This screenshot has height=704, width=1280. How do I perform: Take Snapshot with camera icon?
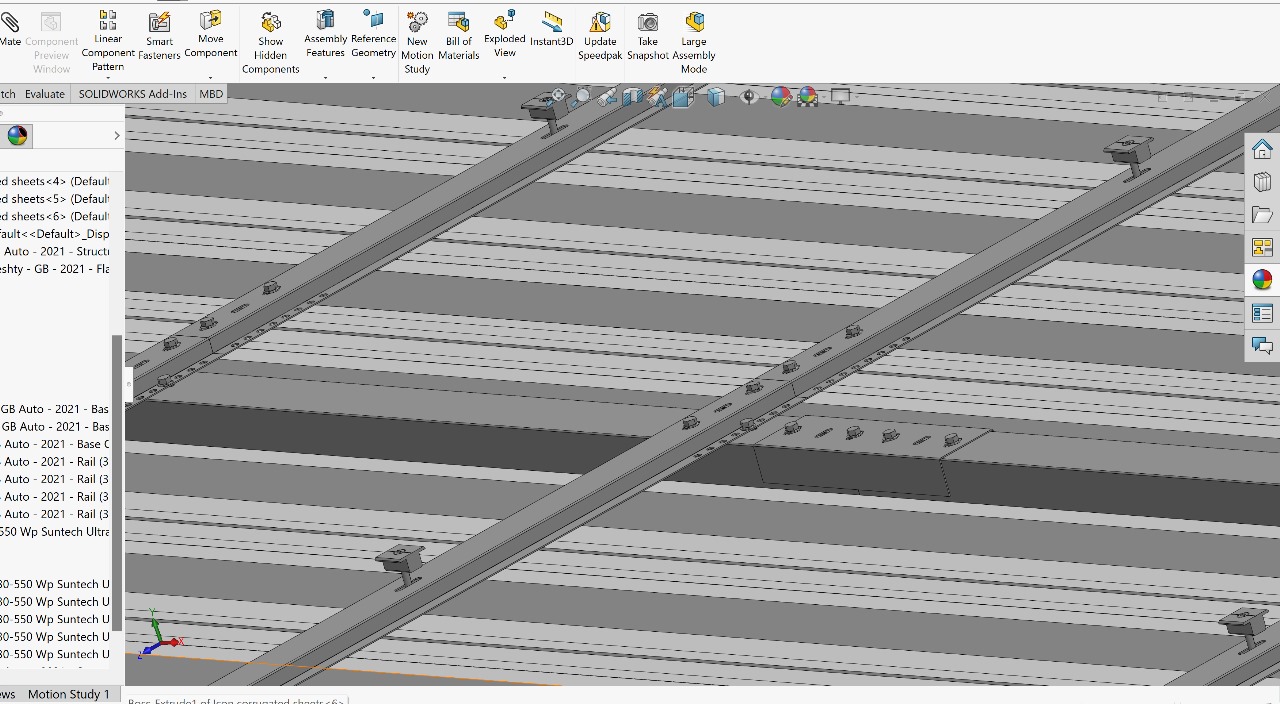tap(648, 36)
